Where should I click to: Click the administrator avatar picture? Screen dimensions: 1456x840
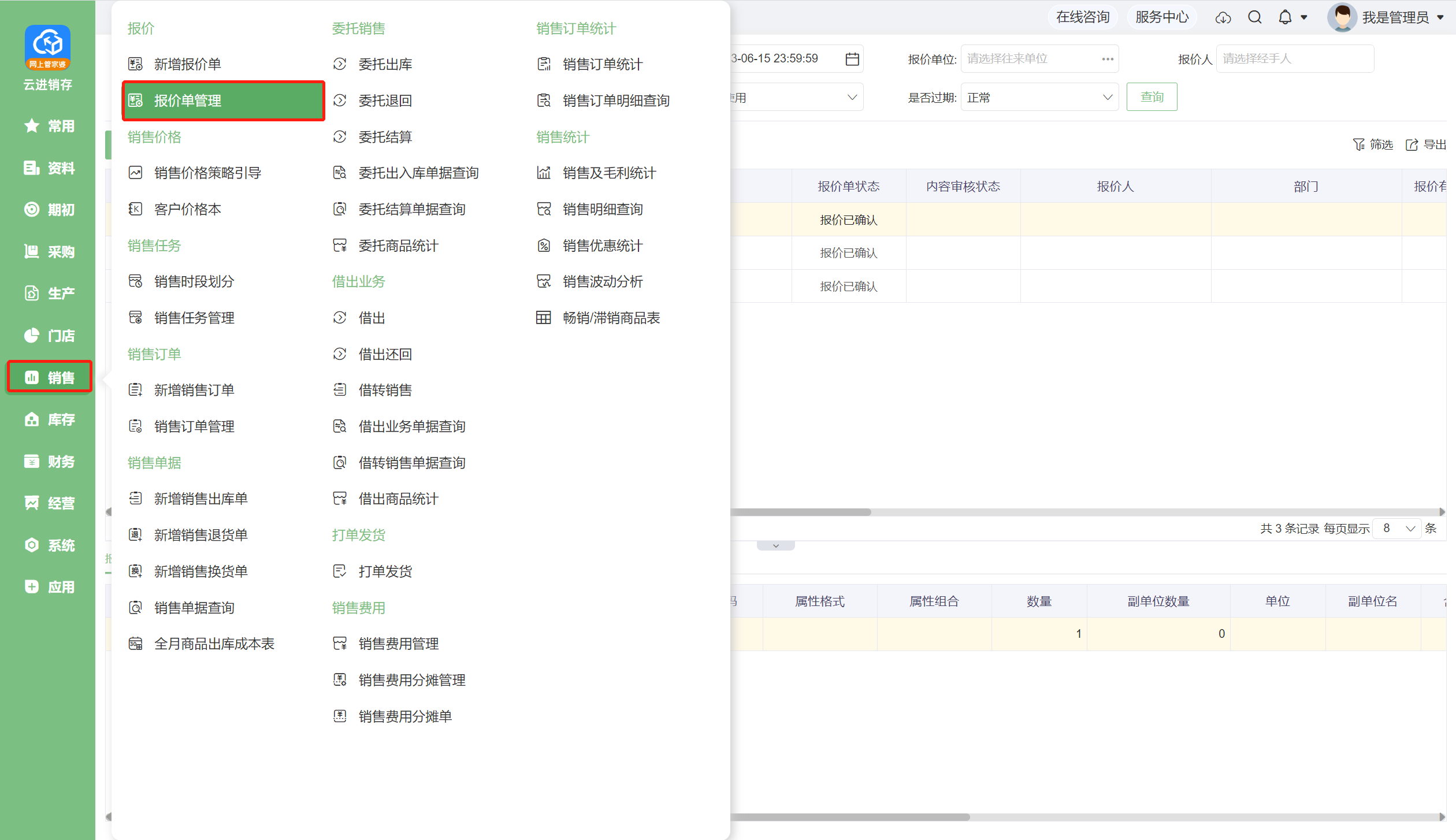pyautogui.click(x=1342, y=17)
